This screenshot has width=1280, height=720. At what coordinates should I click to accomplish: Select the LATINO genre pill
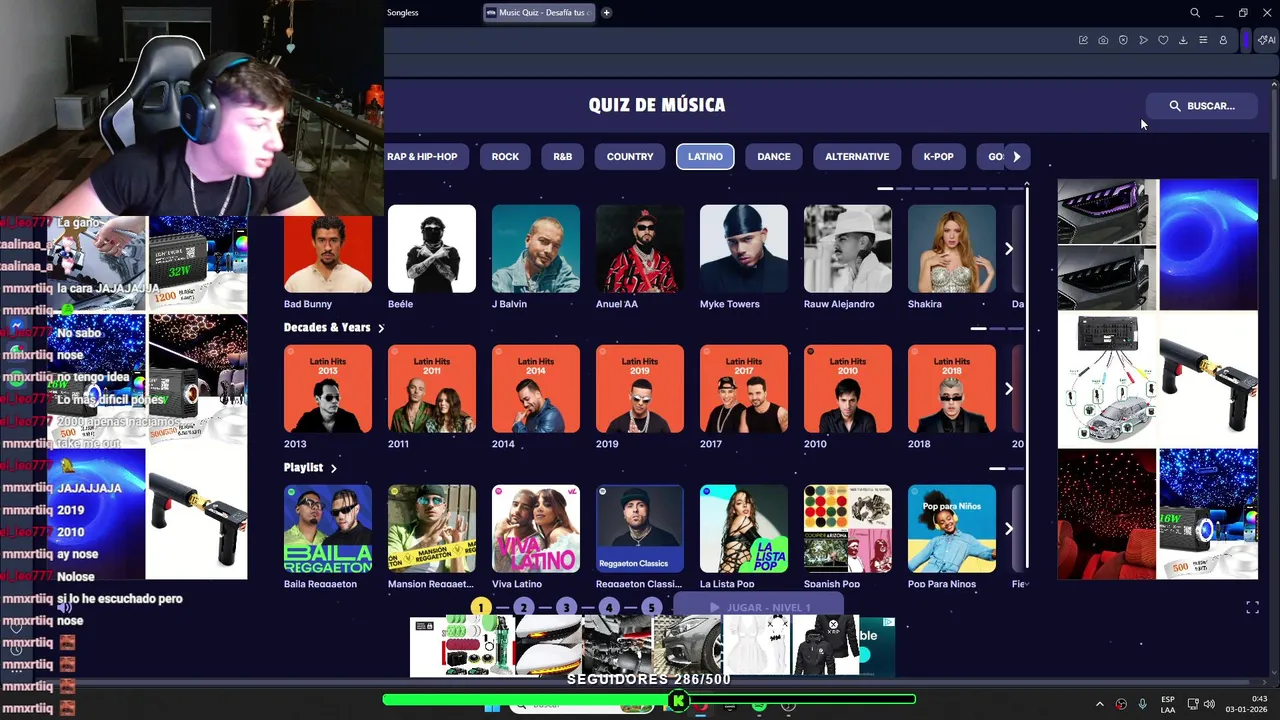(x=705, y=157)
